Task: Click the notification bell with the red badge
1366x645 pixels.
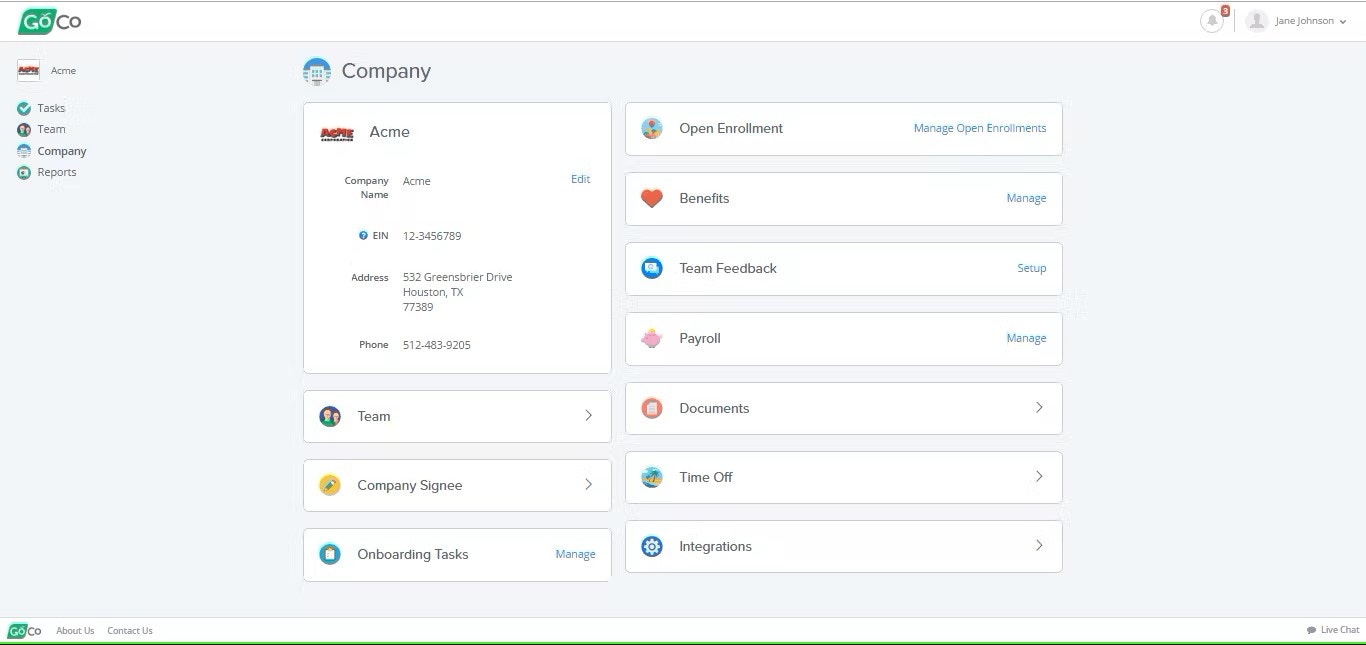Action: pos(1212,20)
